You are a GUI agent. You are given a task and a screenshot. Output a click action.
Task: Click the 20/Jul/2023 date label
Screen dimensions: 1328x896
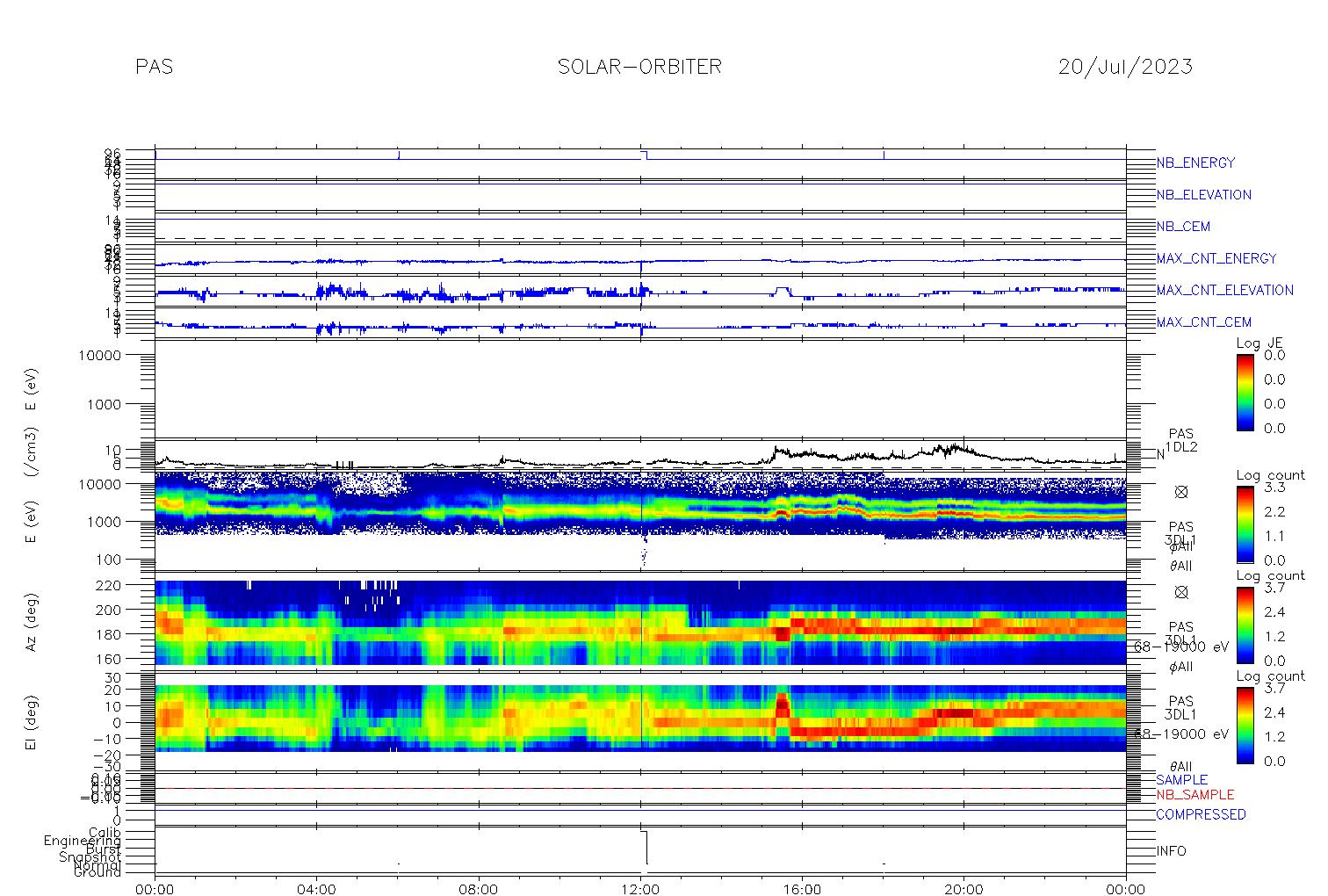pyautogui.click(x=1125, y=67)
